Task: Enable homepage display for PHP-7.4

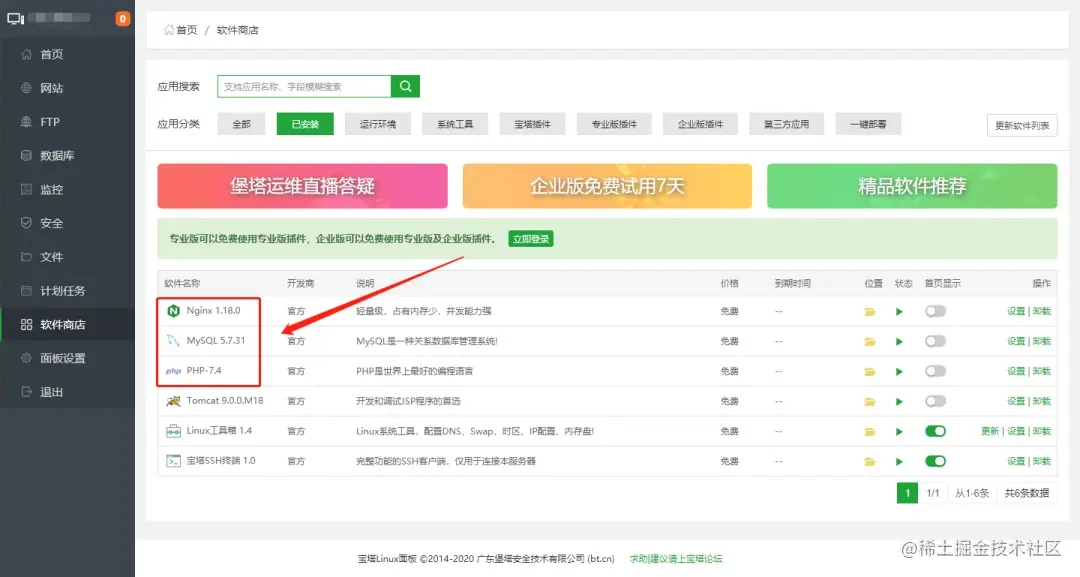Action: (x=935, y=371)
